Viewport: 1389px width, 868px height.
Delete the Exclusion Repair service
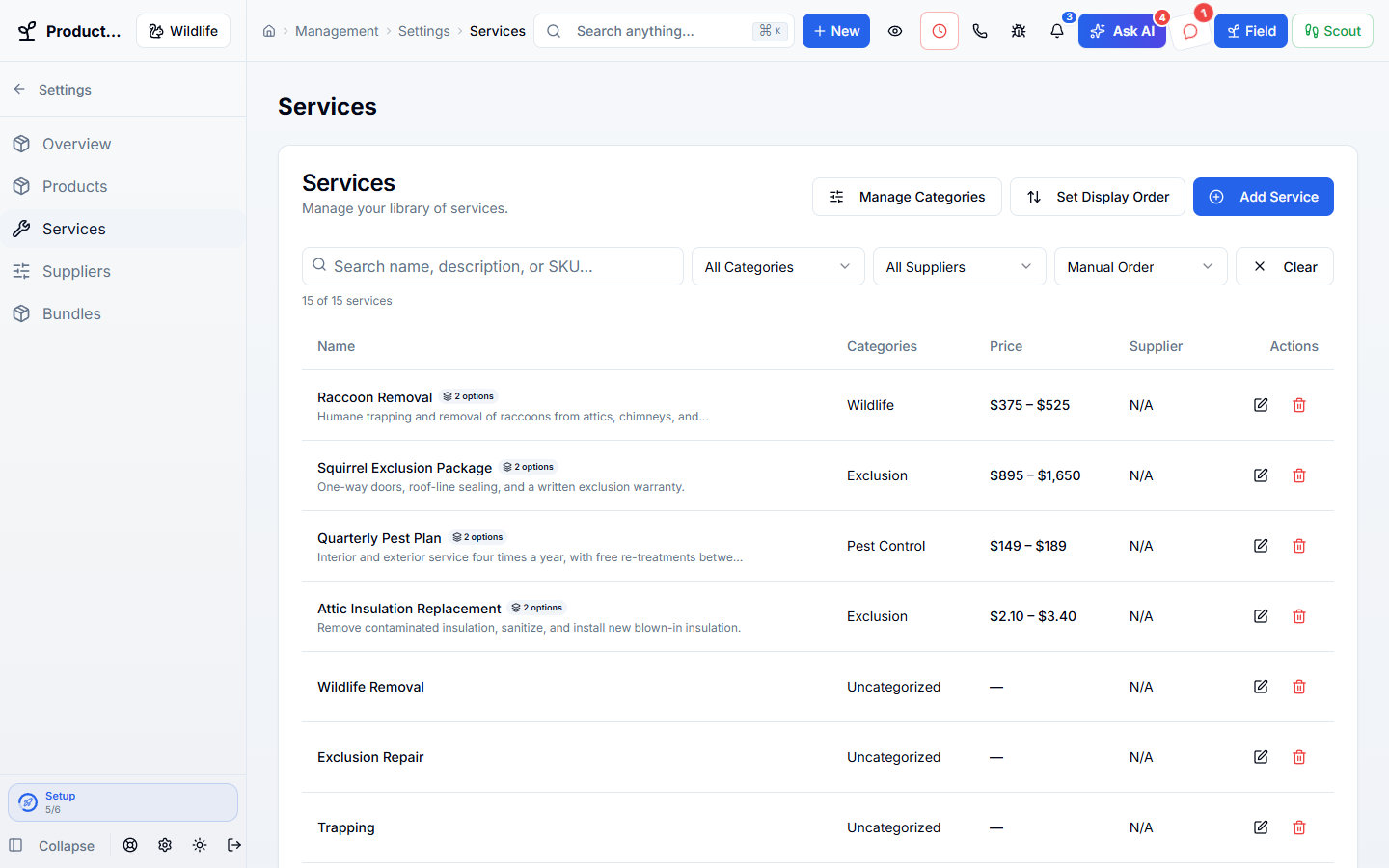point(1299,757)
